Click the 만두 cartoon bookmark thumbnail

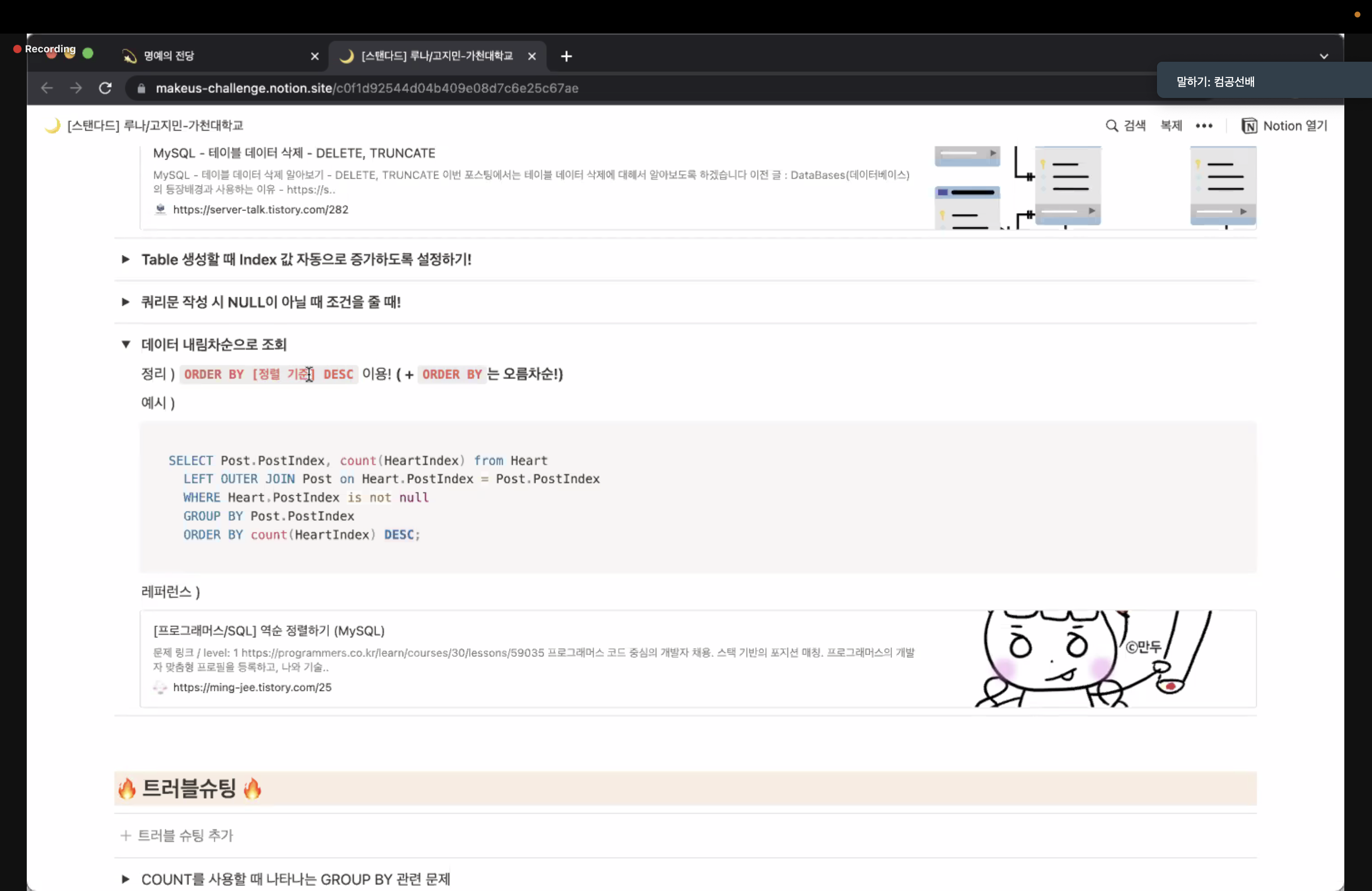(x=1093, y=659)
